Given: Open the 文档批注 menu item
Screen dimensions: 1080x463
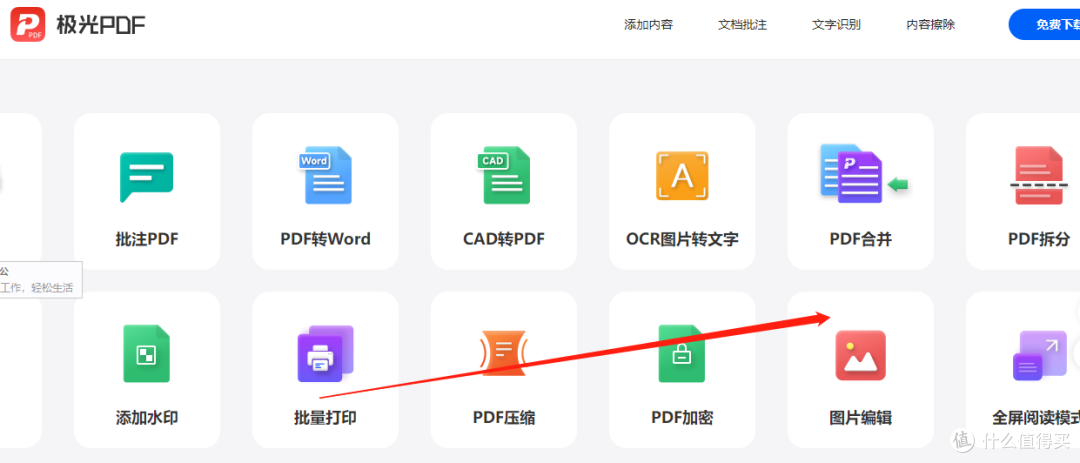Looking at the screenshot, I should (742, 25).
